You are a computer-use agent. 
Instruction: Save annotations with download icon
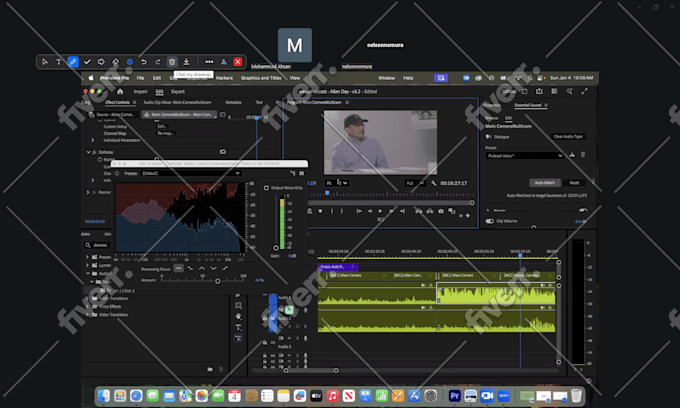186,62
